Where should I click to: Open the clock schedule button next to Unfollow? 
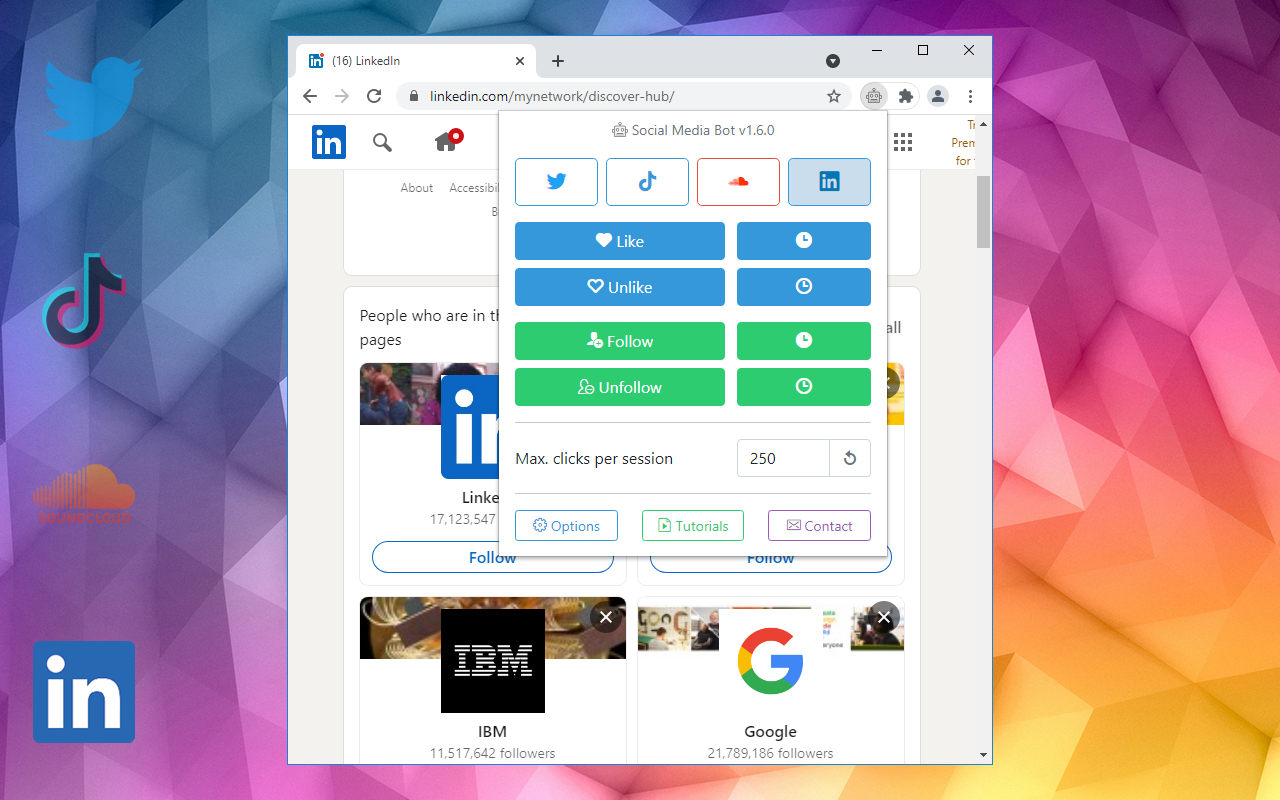pyautogui.click(x=803, y=387)
